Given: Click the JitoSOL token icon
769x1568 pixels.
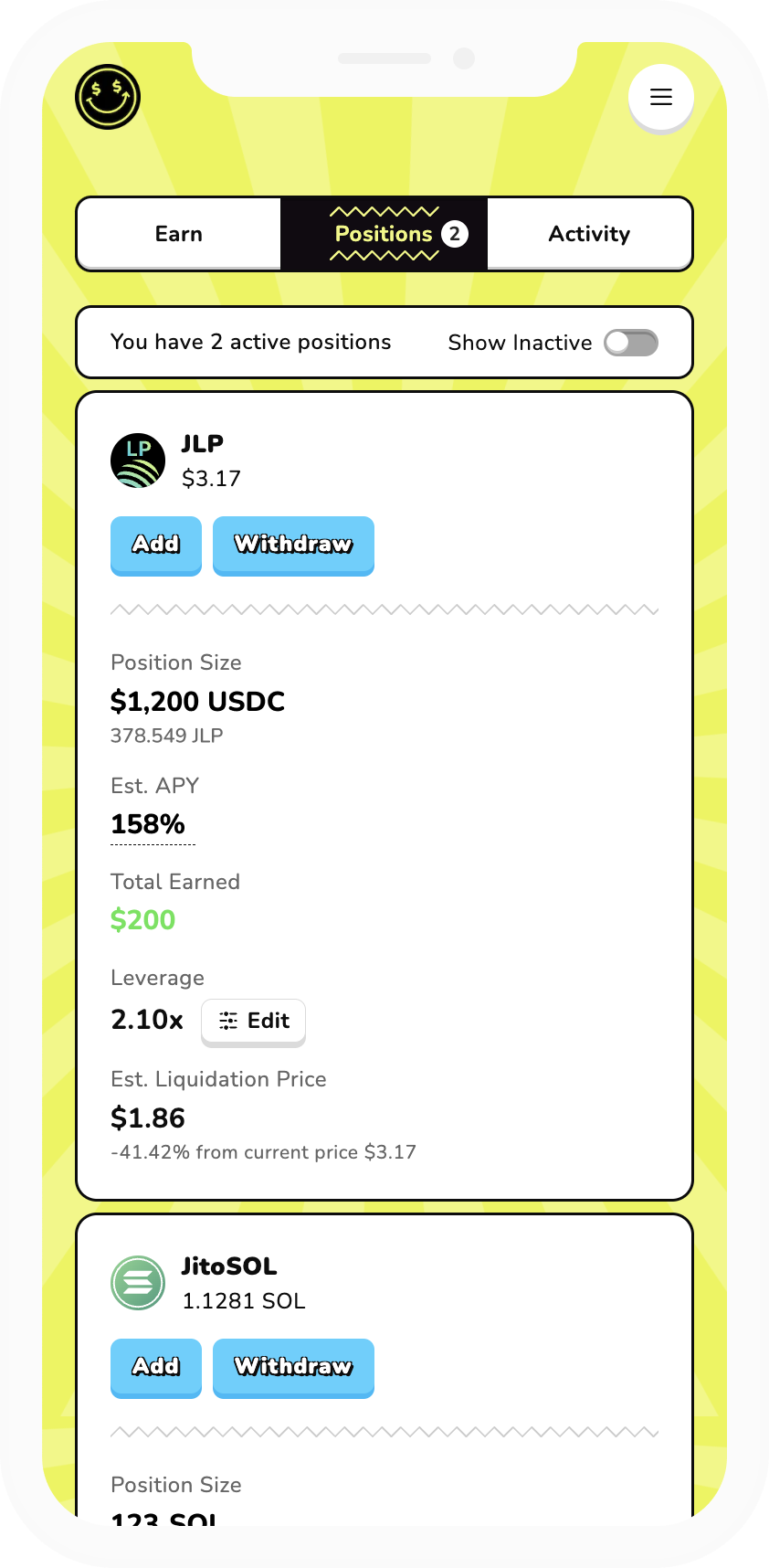Looking at the screenshot, I should (x=138, y=1283).
